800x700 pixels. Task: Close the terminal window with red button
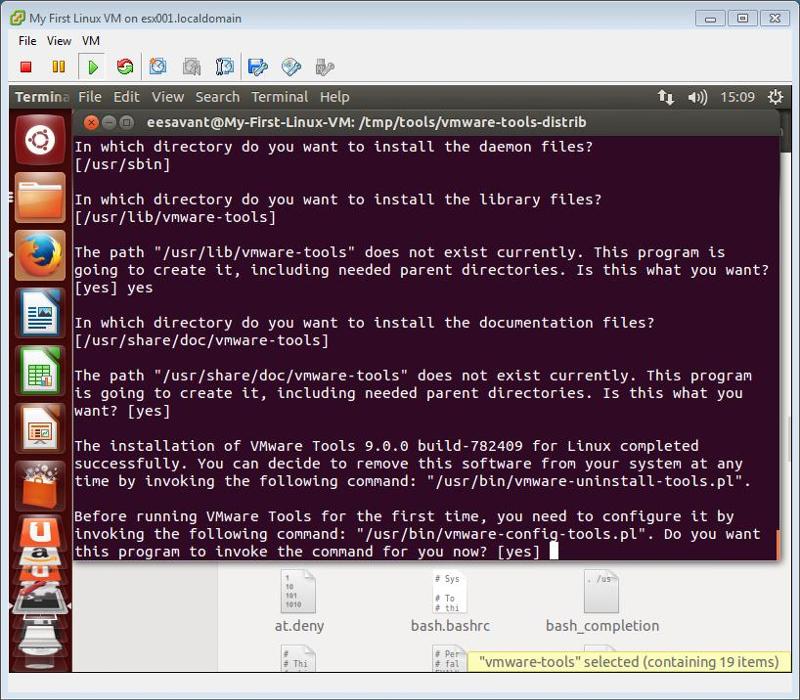(91, 122)
